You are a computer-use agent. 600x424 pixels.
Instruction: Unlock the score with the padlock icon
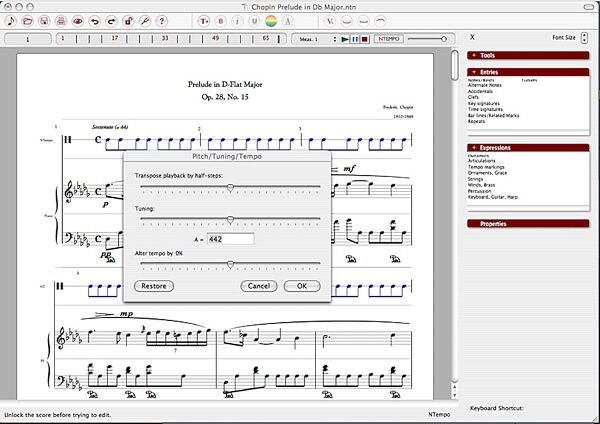pos(128,21)
